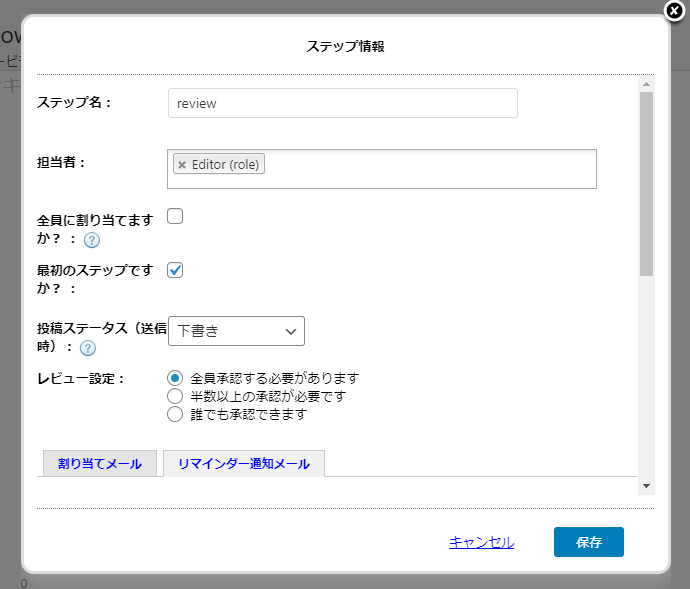Image resolution: width=690 pixels, height=589 pixels.
Task: Close the ステップ情報 dialog with X icon
Action: [x=674, y=11]
